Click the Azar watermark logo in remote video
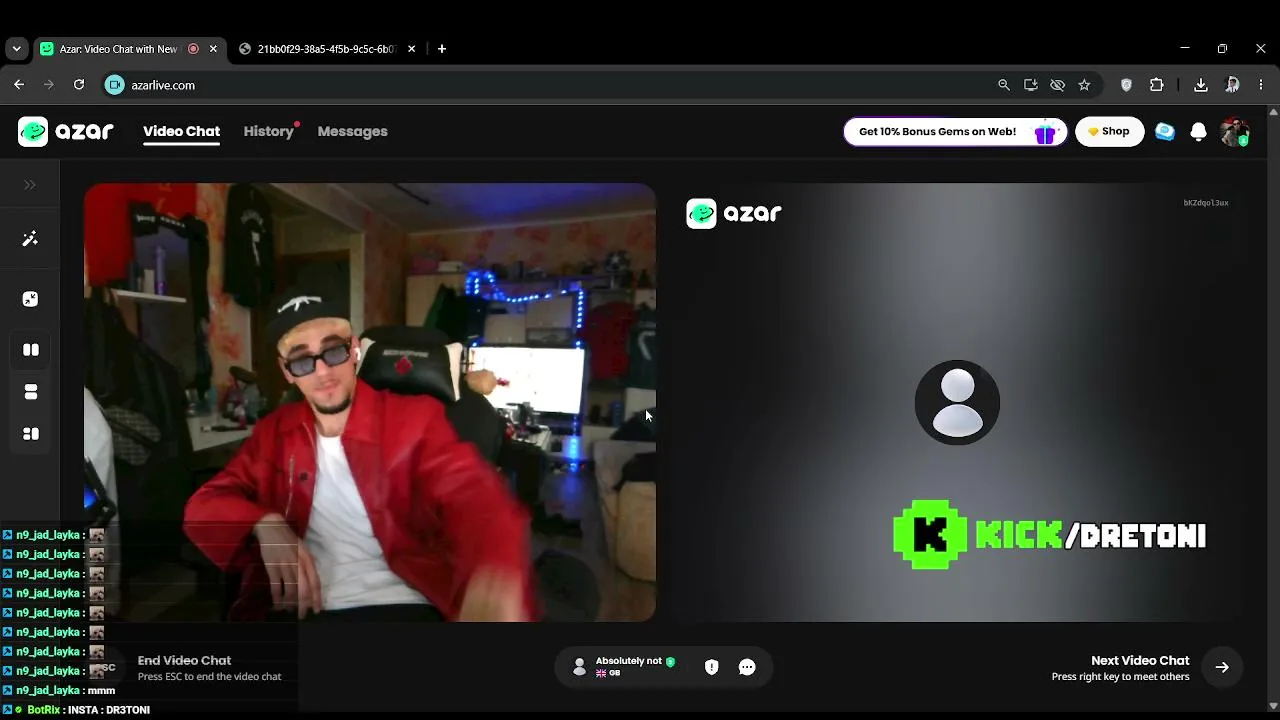The width and height of the screenshot is (1280, 720). click(734, 213)
